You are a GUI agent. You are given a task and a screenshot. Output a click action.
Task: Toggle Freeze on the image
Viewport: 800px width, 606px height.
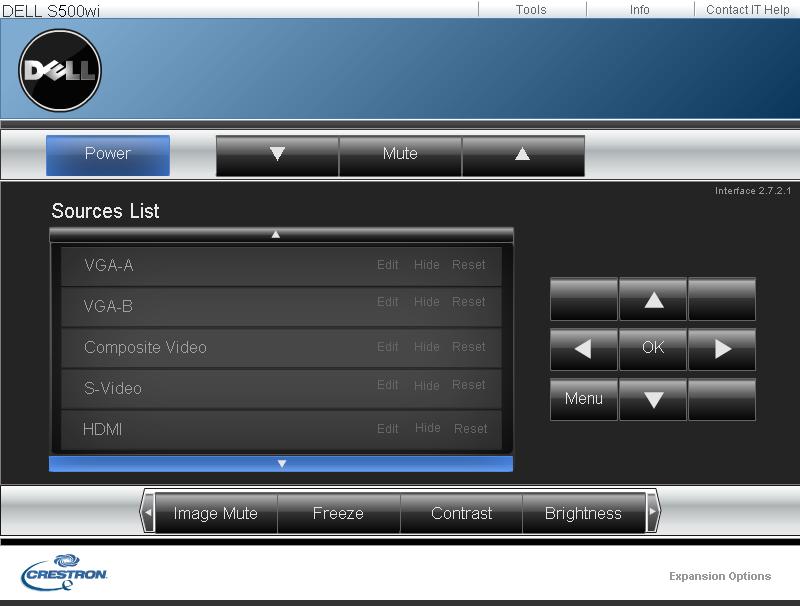(338, 513)
